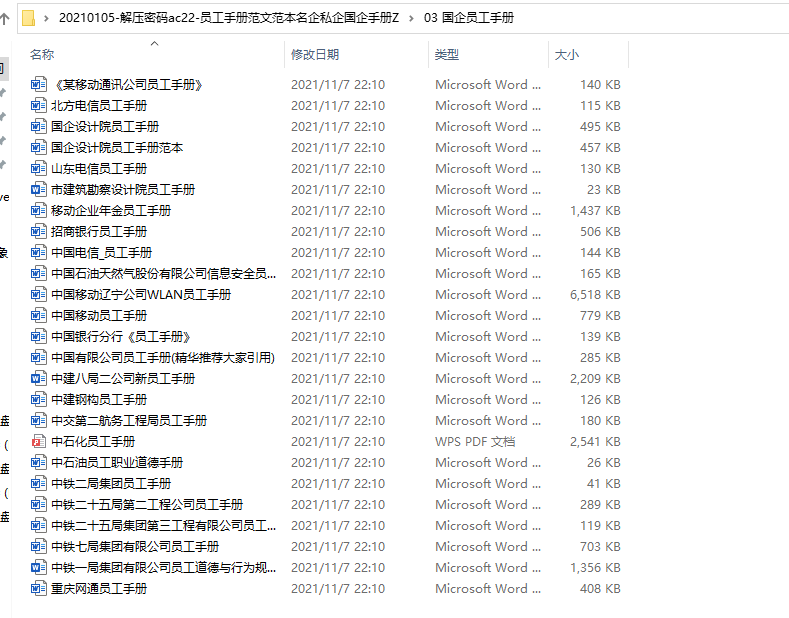Click Word icon beside 山东电信员工手册
Image resolution: width=789 pixels, height=618 pixels.
(39, 168)
